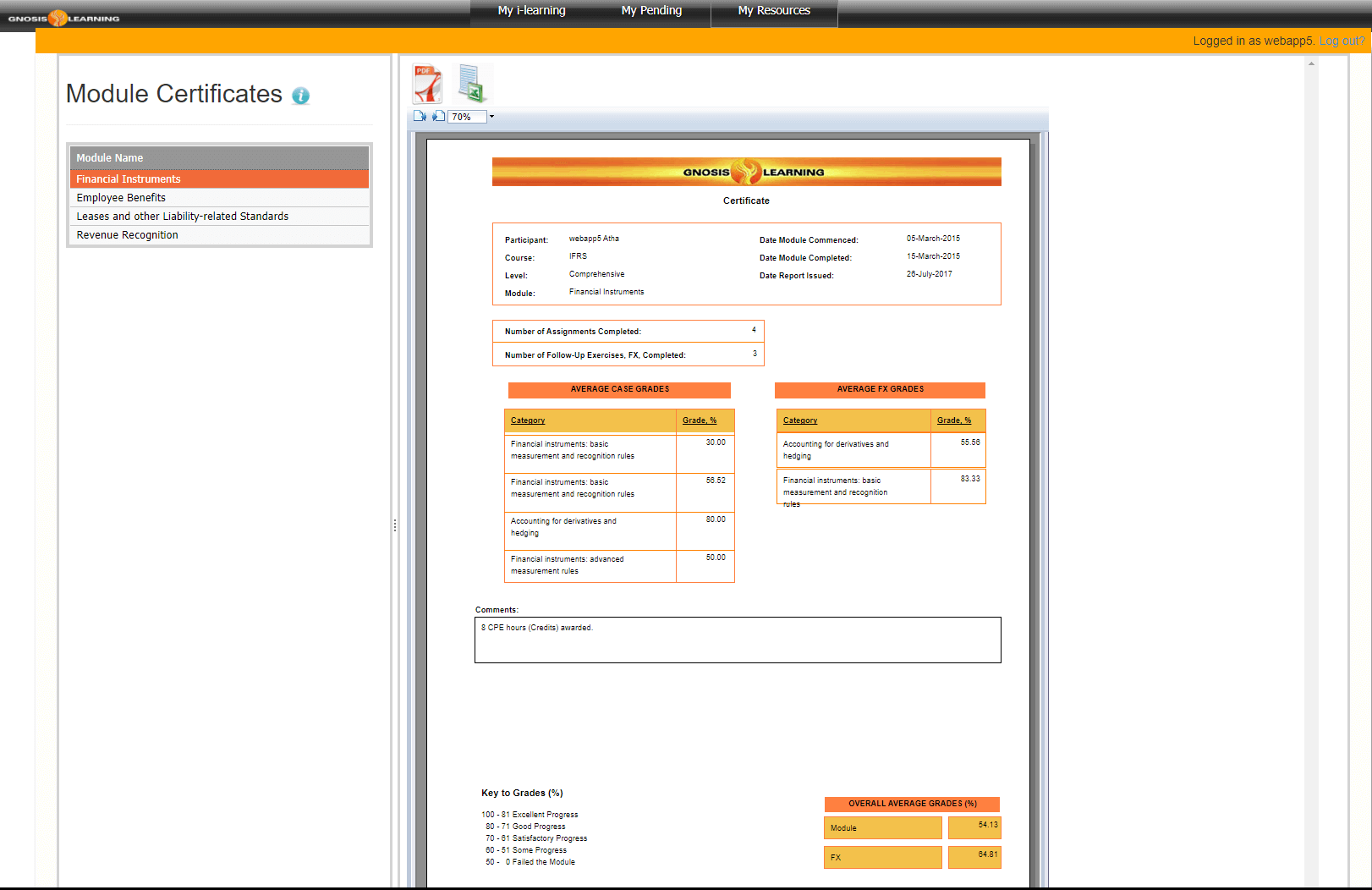The width and height of the screenshot is (1372, 890).
Task: Click the scroll-up arrow on the right scrollbar
Action: coord(1311,63)
